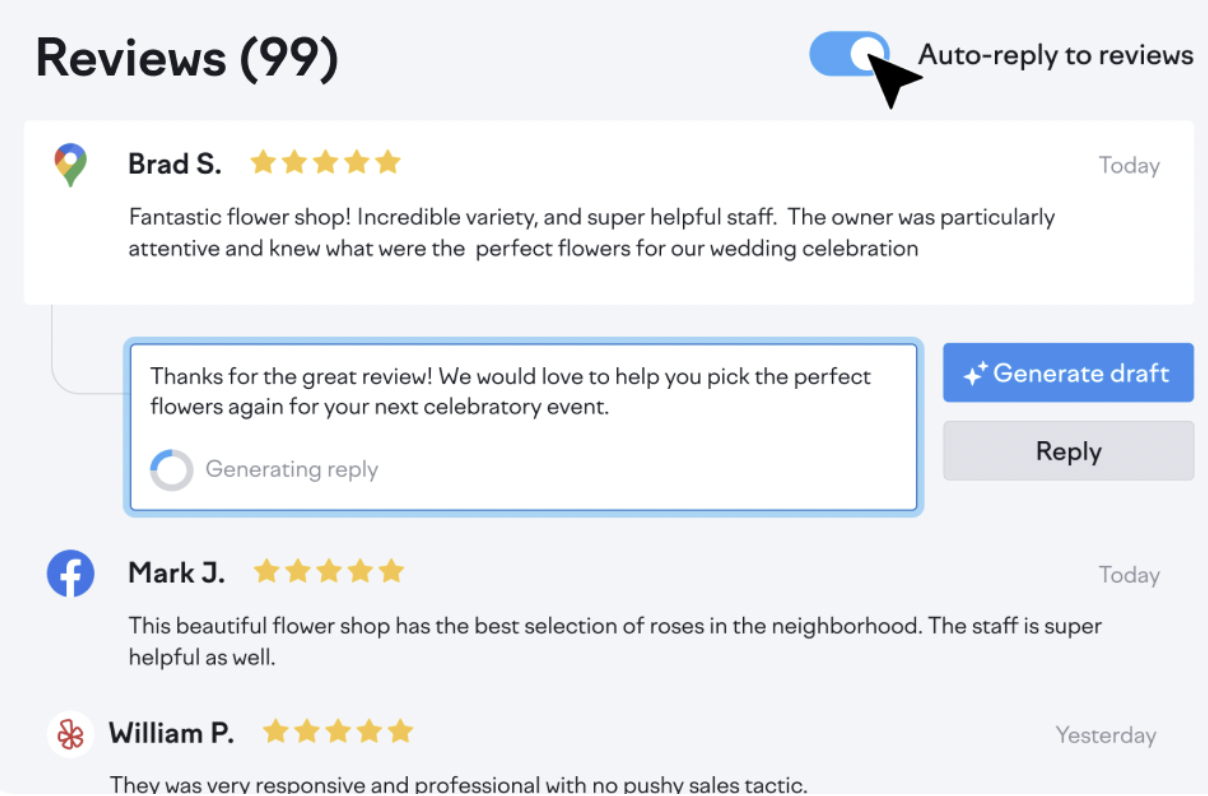1208x796 pixels.
Task: Toggle auto-reply using its label text
Action: tap(1056, 55)
